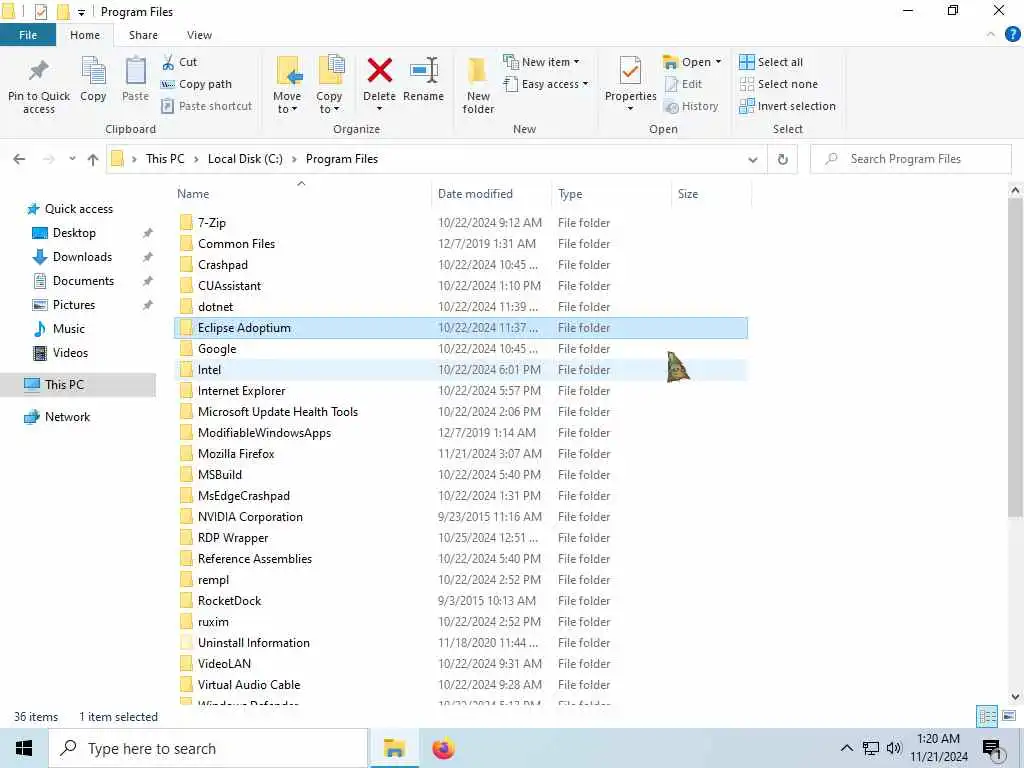Click the Copy icon in Clipboard group
The image size is (1024, 768).
point(93,71)
